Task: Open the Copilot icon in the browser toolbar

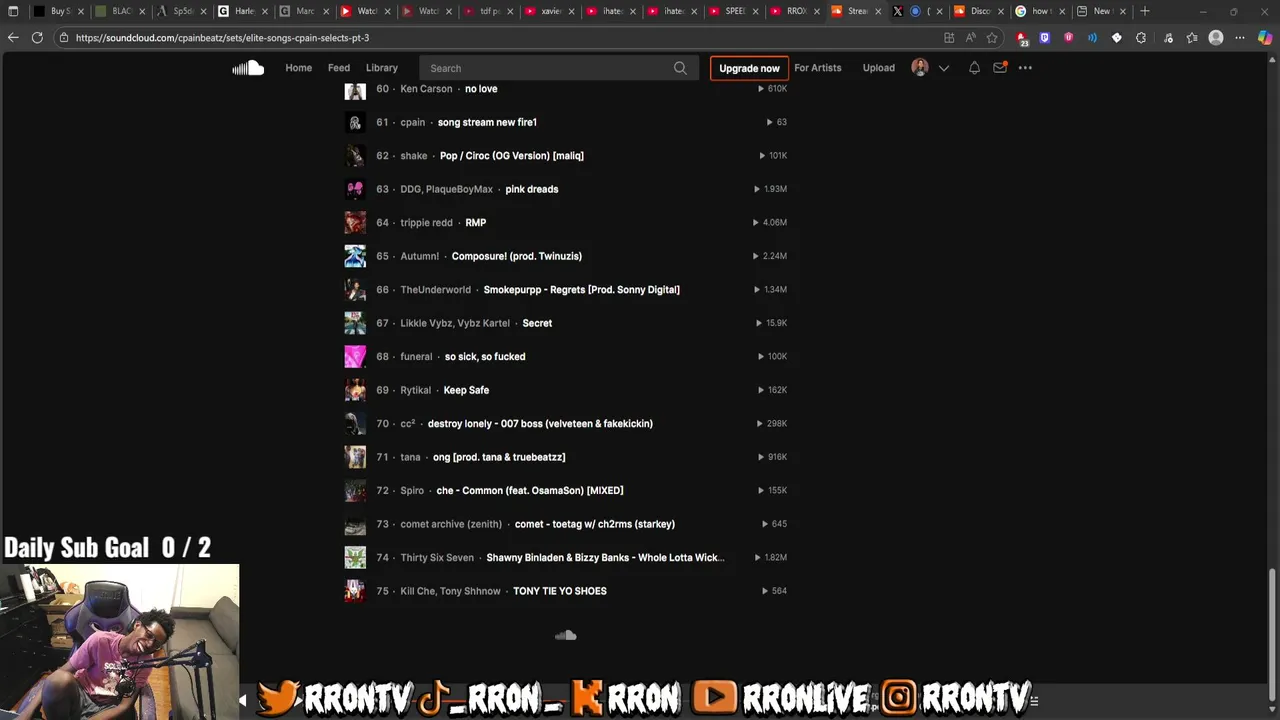Action: tap(1265, 37)
